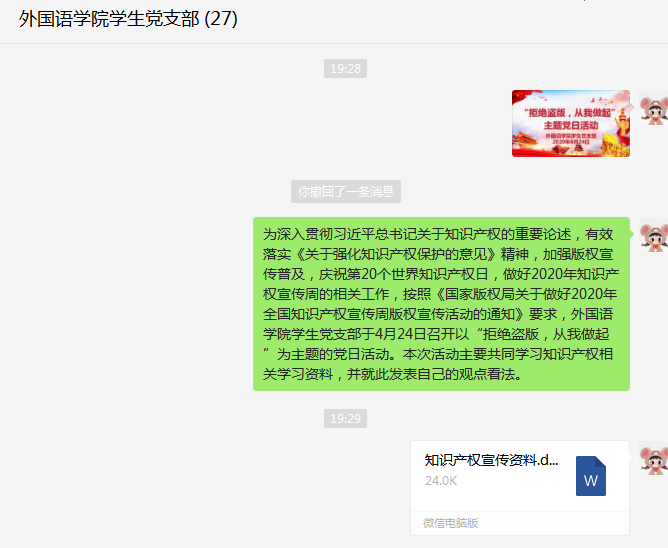Image resolution: width=668 pixels, height=548 pixels.
Task: Click 《关于强化知识产权保护的意见》 text in message
Action: click(x=396, y=254)
